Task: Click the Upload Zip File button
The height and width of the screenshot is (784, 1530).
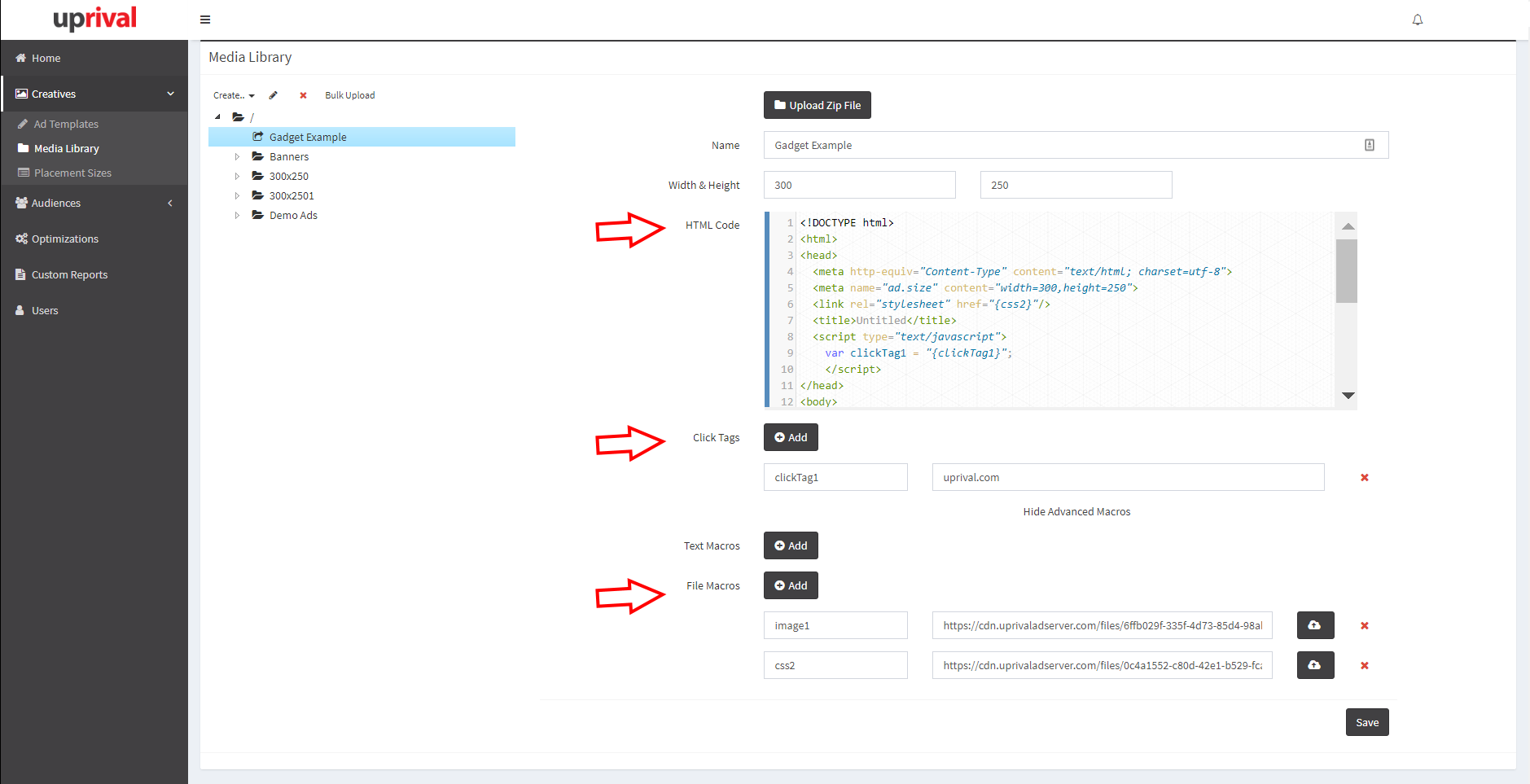Action: pos(818,105)
